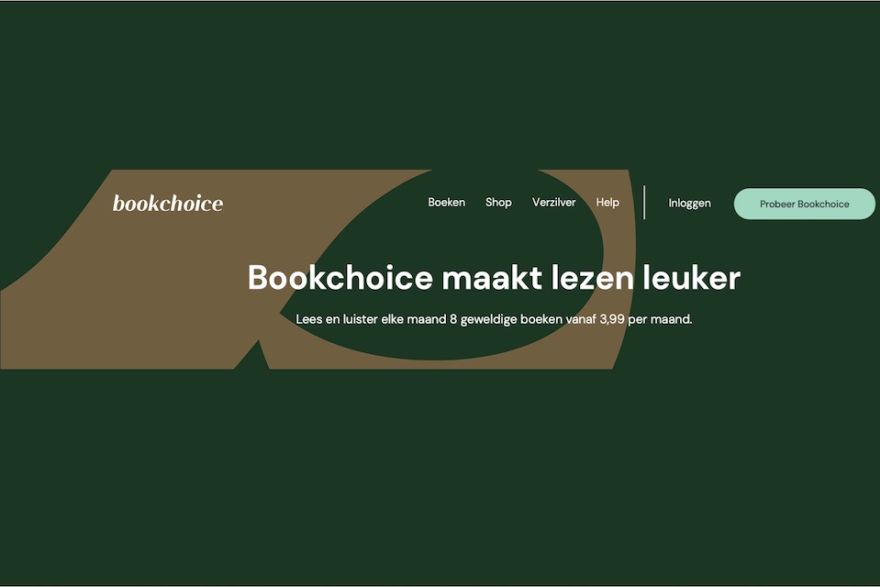Go to the Verzilver page

pyautogui.click(x=554, y=202)
